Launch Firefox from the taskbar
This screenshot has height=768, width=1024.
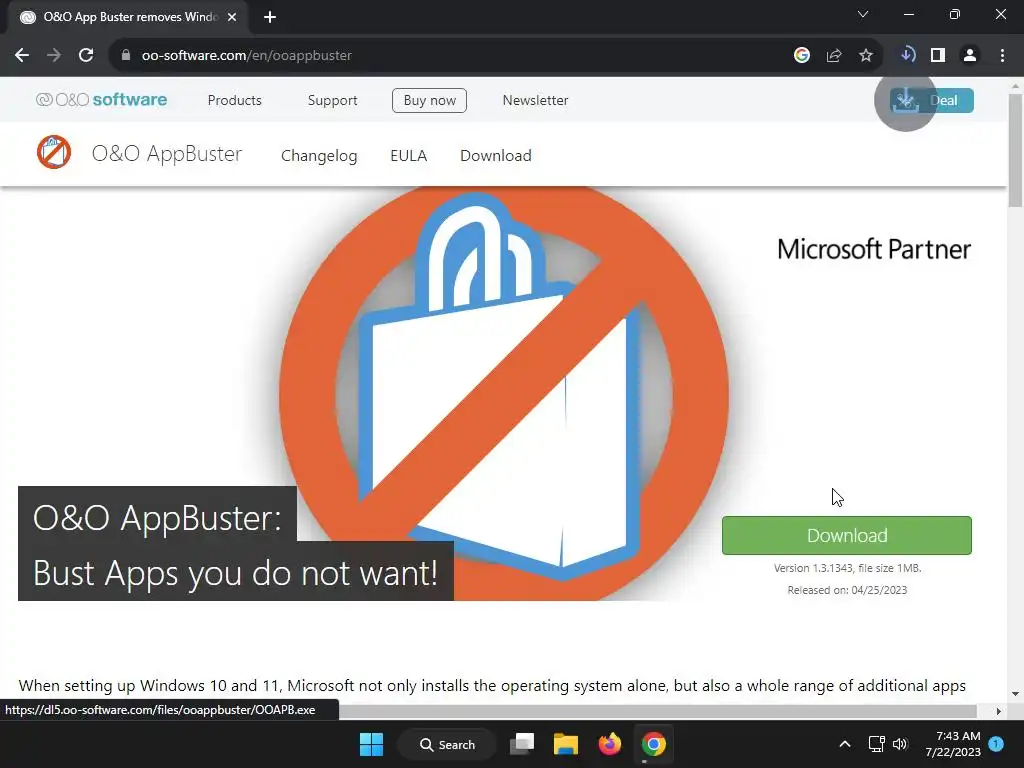pos(609,744)
